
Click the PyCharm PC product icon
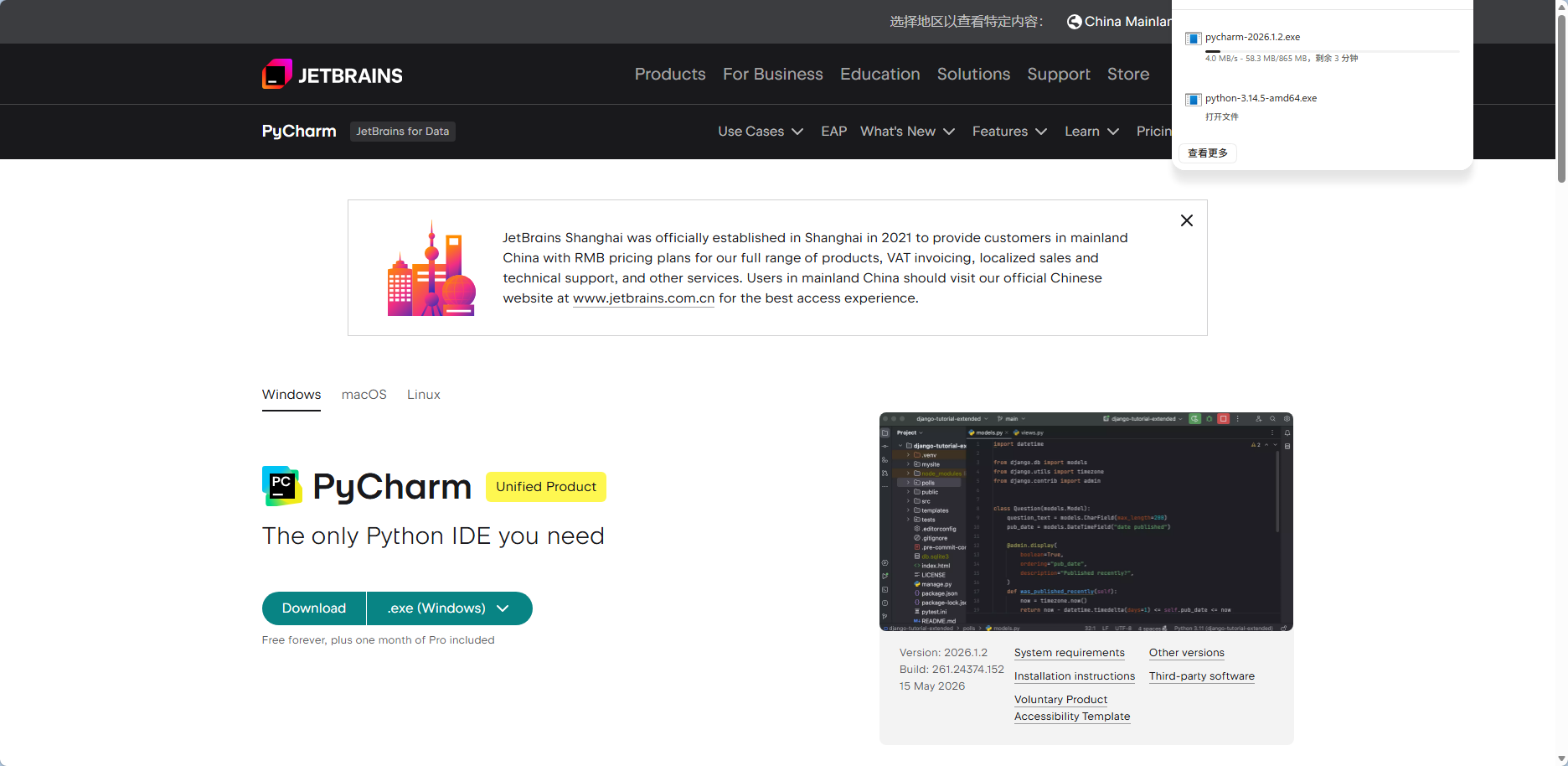282,486
